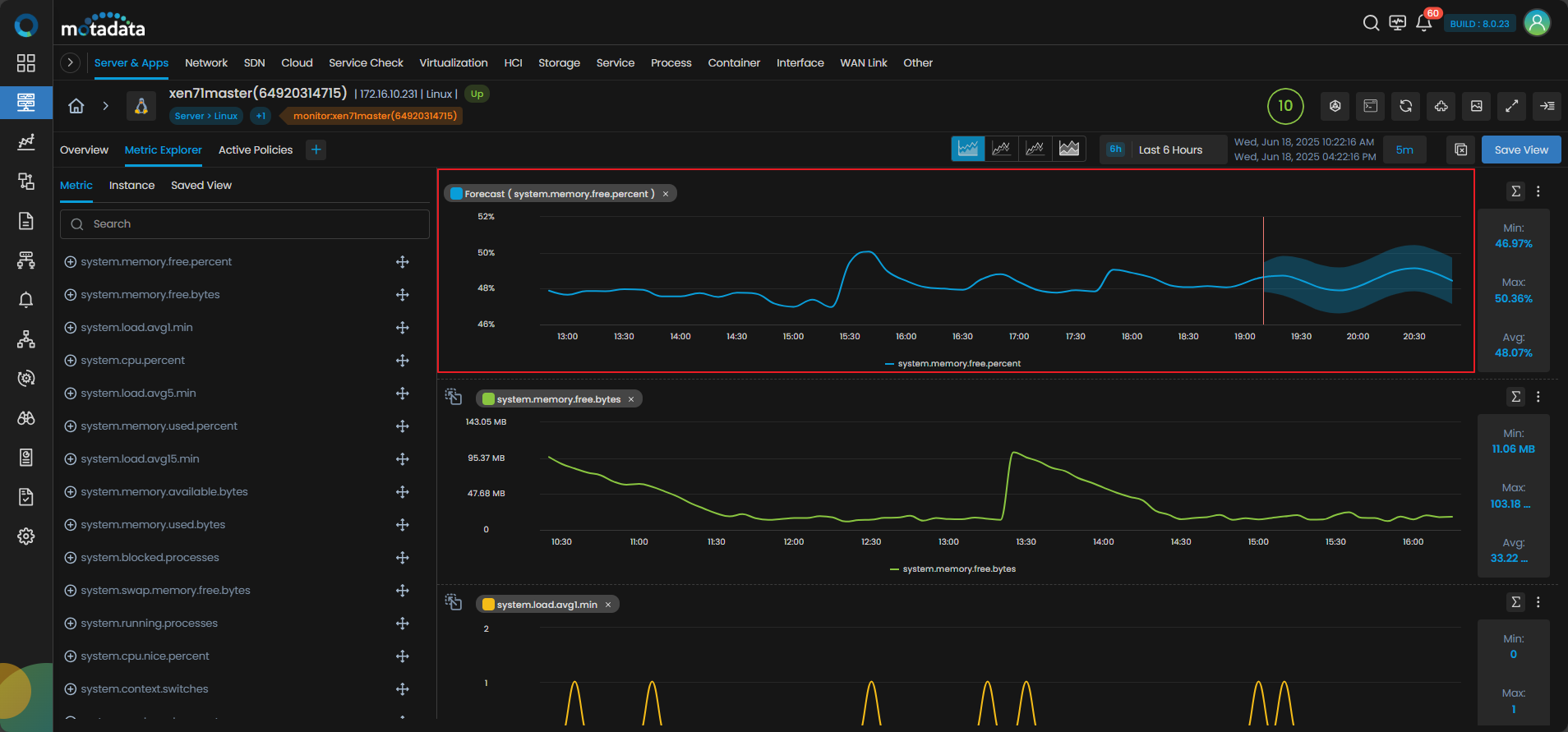Open the notifications bell icon

1423,23
